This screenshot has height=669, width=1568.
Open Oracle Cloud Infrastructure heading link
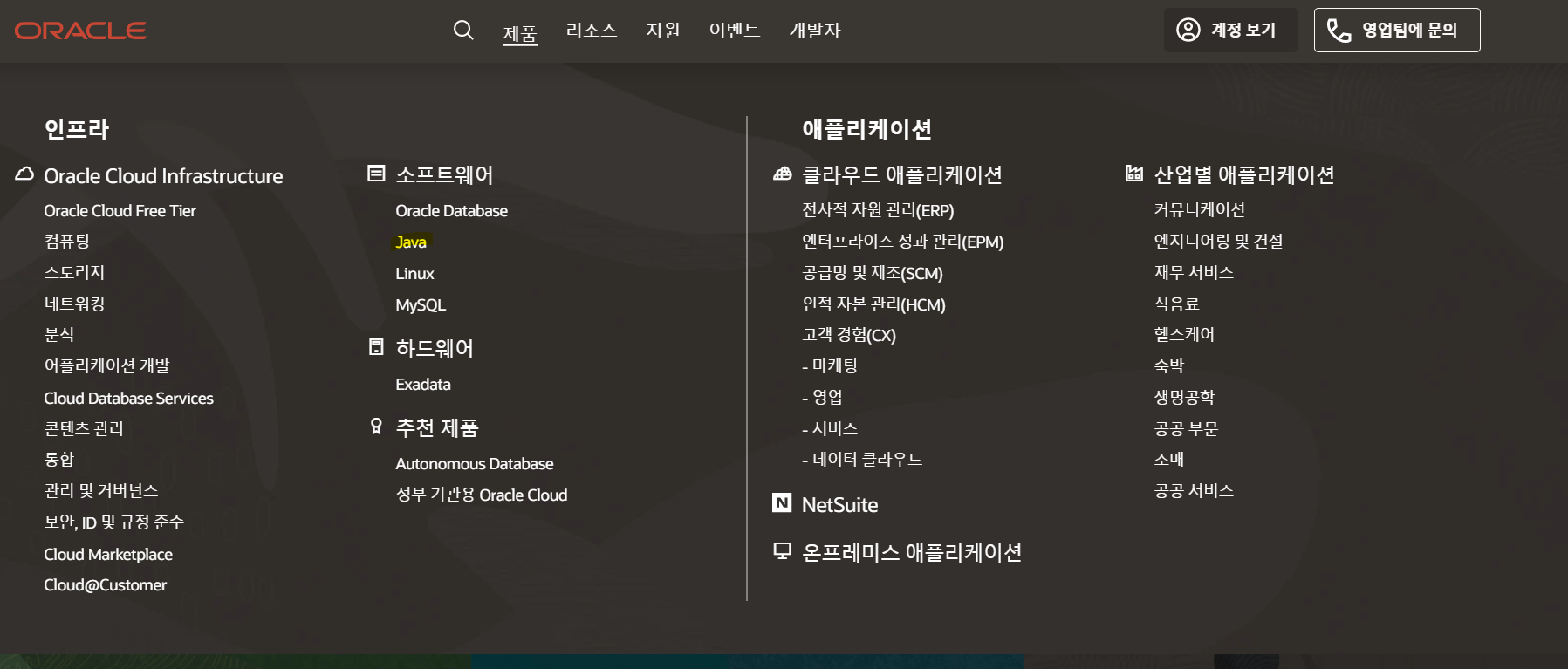[163, 176]
